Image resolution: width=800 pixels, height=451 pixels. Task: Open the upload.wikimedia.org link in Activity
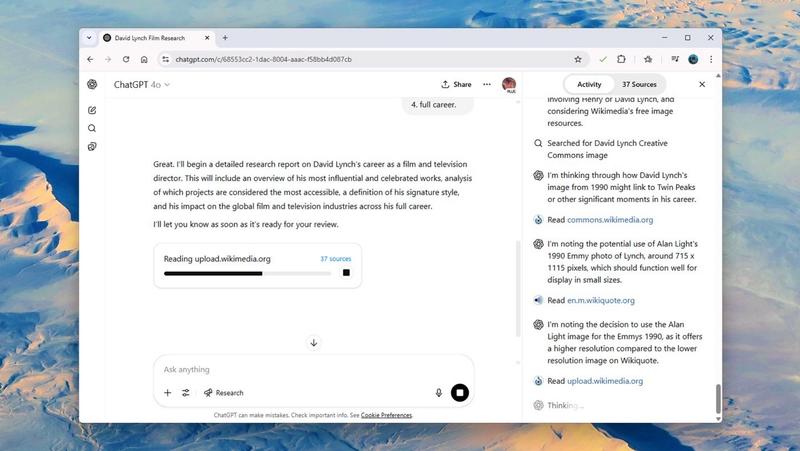[x=605, y=381]
